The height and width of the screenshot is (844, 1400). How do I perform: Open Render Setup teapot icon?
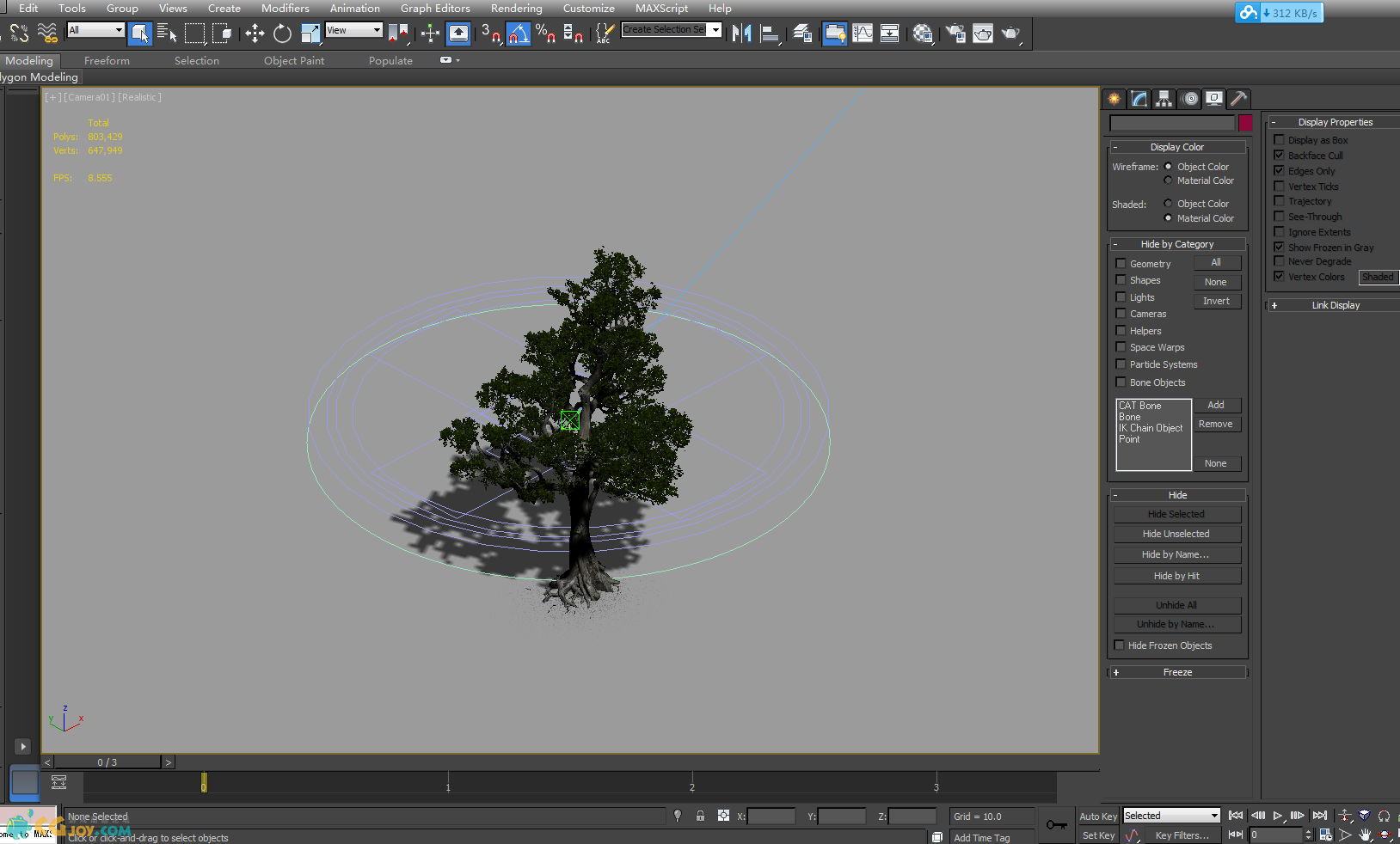pos(955,34)
